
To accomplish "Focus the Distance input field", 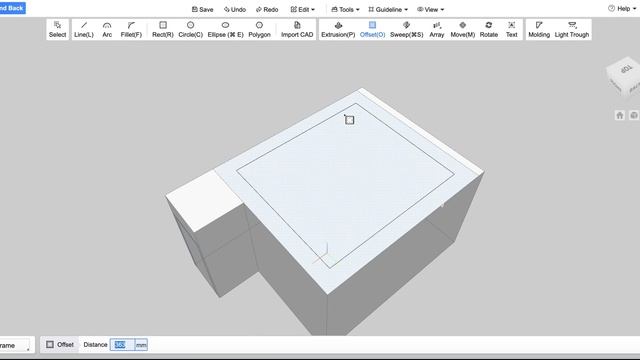I will click(x=122, y=345).
